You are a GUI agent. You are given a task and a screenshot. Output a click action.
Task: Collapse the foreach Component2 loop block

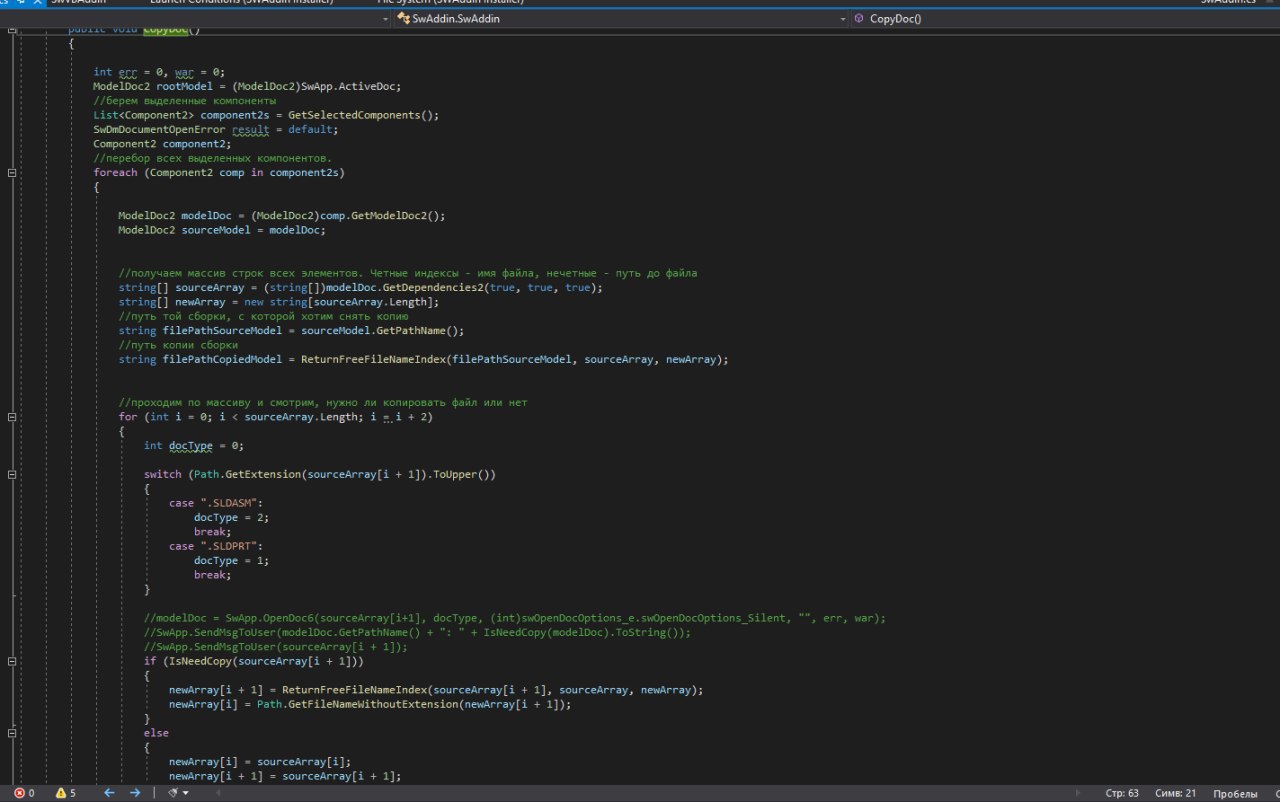(12, 173)
